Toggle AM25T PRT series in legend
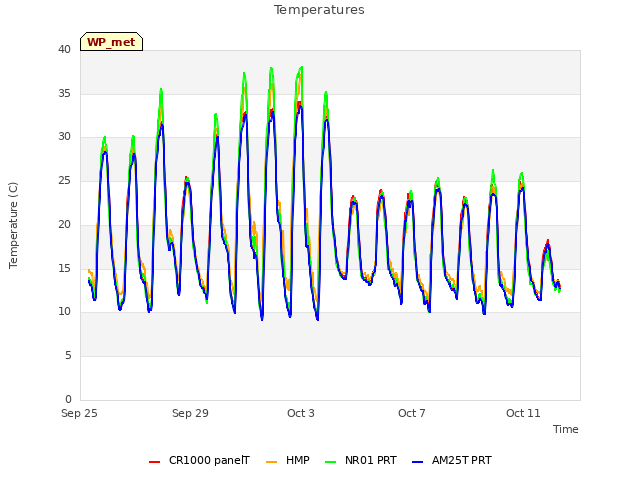 point(452,460)
